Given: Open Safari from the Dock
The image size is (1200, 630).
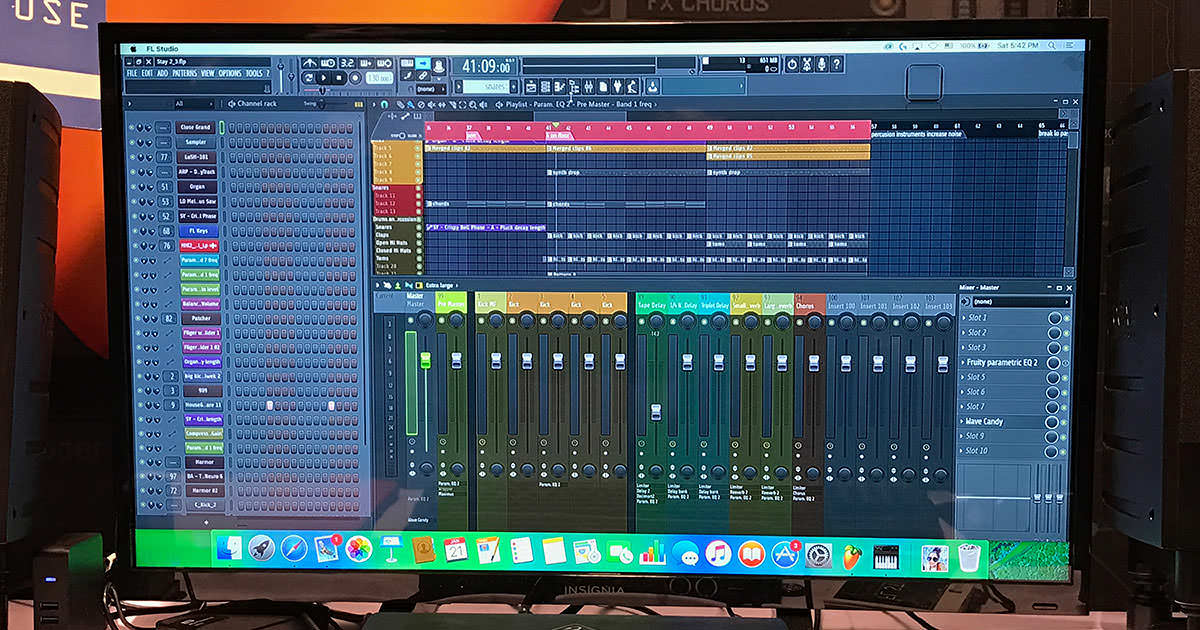Looking at the screenshot, I should pyautogui.click(x=294, y=548).
